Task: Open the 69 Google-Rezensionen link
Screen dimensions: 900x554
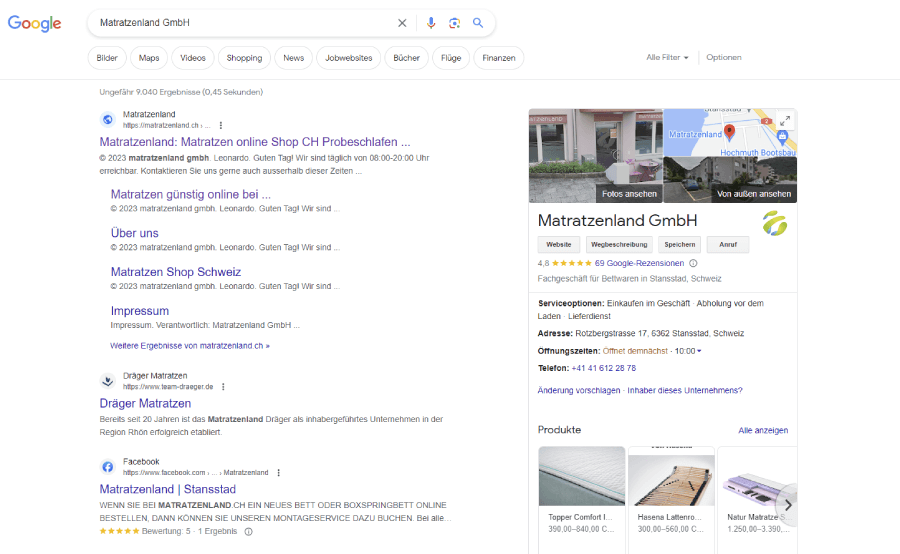Action: 639,264
